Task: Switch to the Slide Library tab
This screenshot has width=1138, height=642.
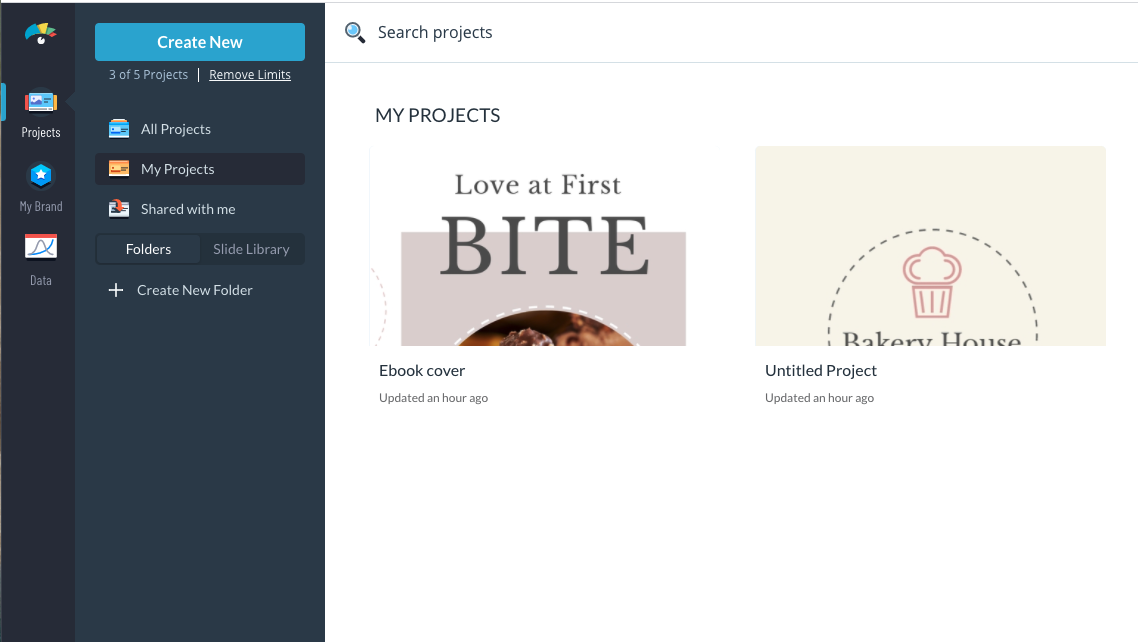Action: pos(251,249)
